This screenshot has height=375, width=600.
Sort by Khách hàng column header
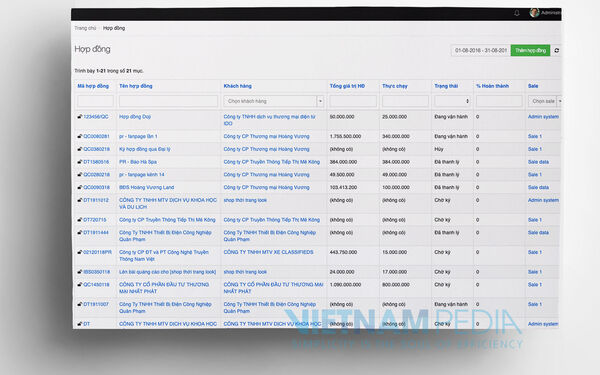(x=238, y=86)
